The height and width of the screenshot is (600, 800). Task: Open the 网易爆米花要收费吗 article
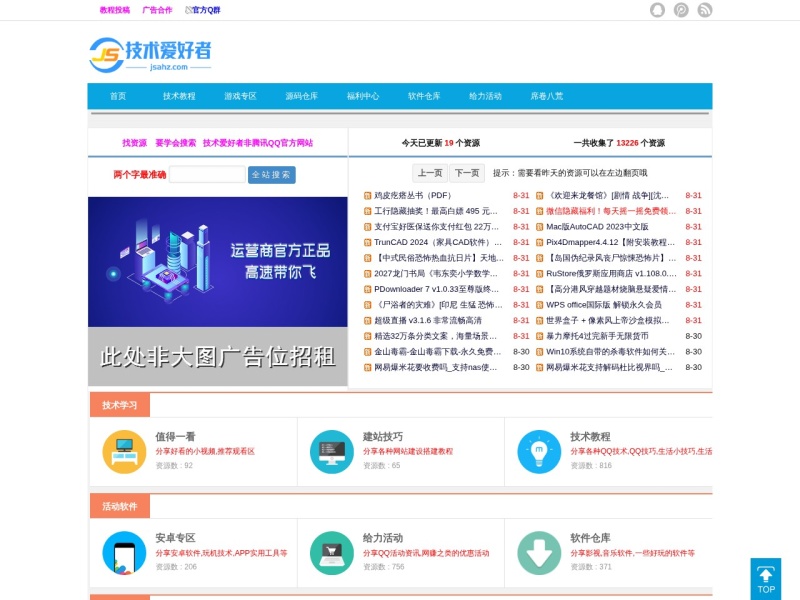[435, 367]
